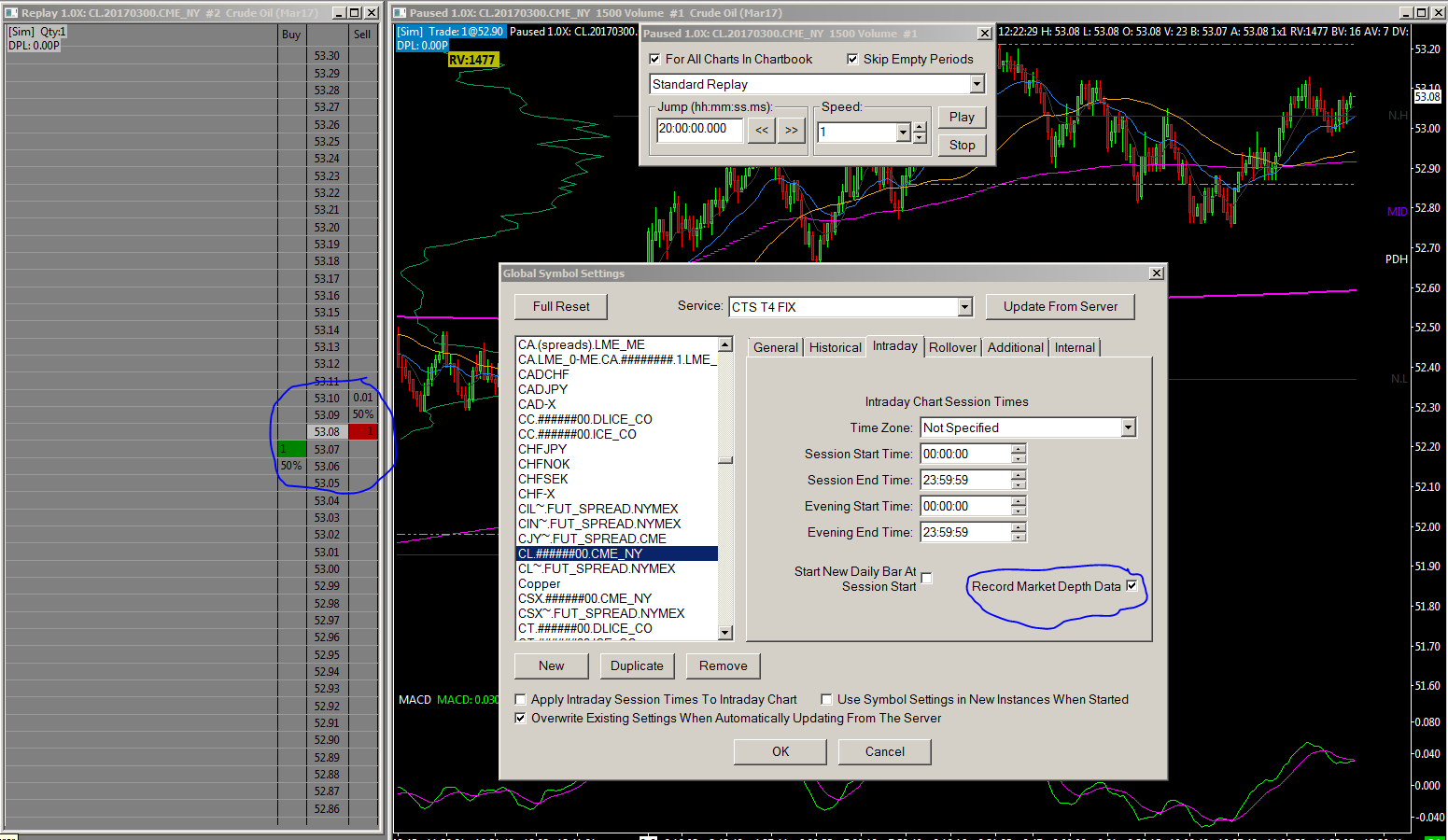Click the red sell cell at 53.08
Image resolution: width=1448 pixels, height=840 pixels.
pyautogui.click(x=362, y=432)
